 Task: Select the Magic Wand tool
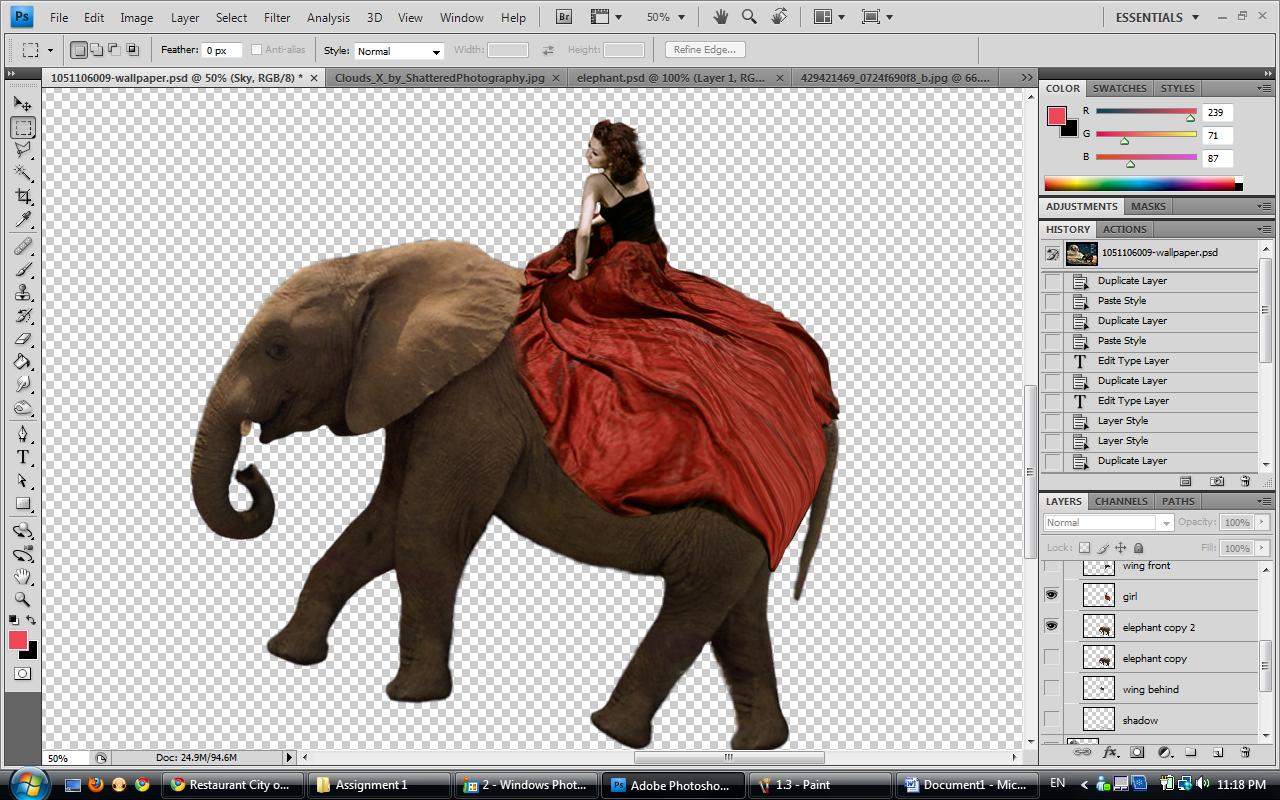[x=23, y=173]
